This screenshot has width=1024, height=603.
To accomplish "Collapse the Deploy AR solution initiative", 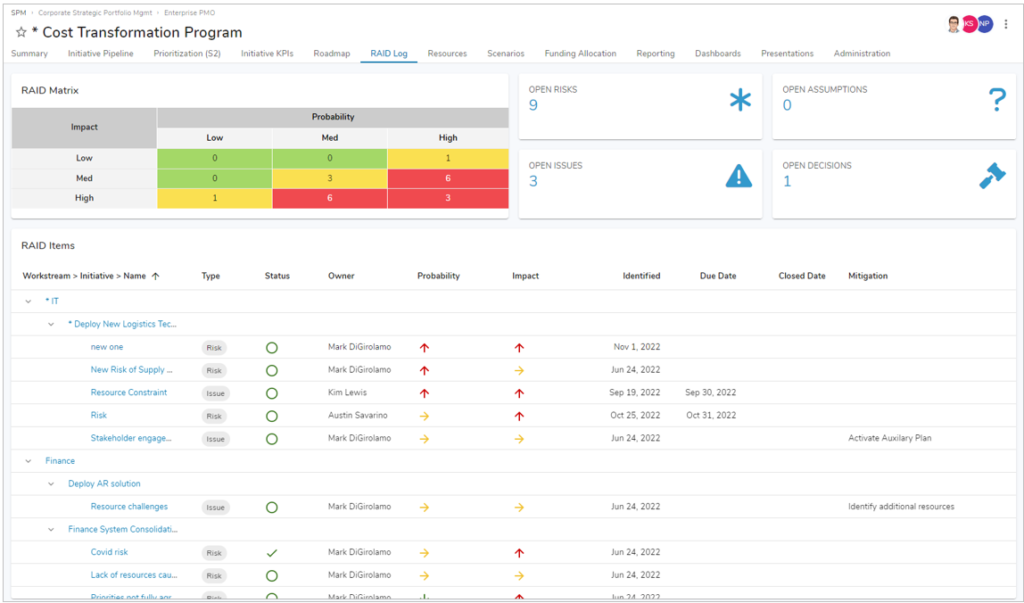I will pos(51,484).
